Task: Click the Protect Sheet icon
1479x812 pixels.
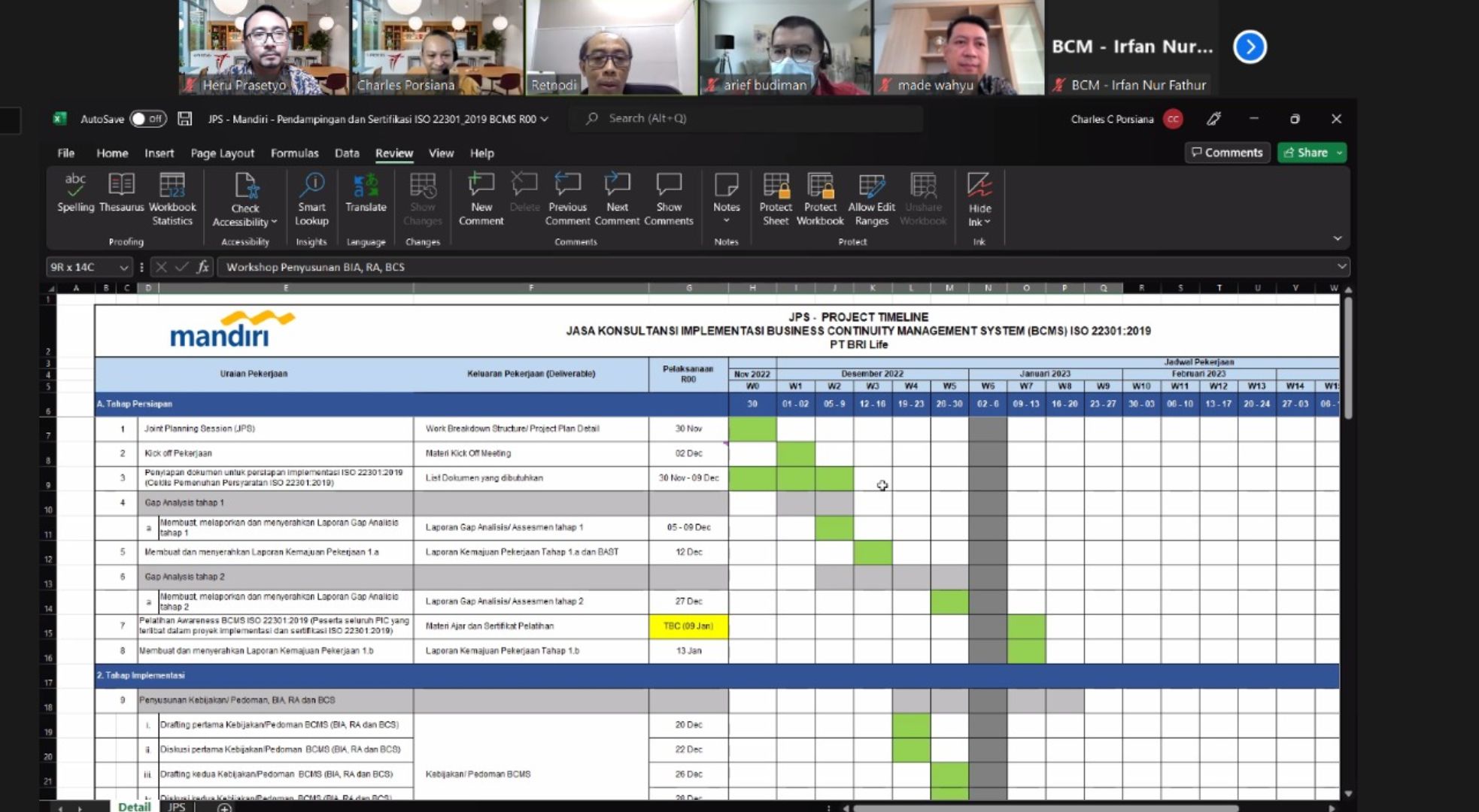Action: pos(776,185)
